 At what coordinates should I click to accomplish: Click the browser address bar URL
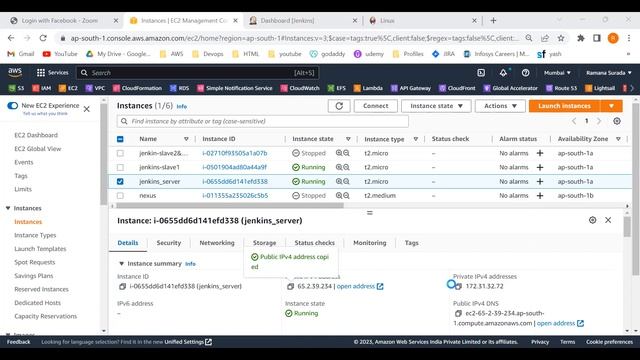tap(294, 38)
